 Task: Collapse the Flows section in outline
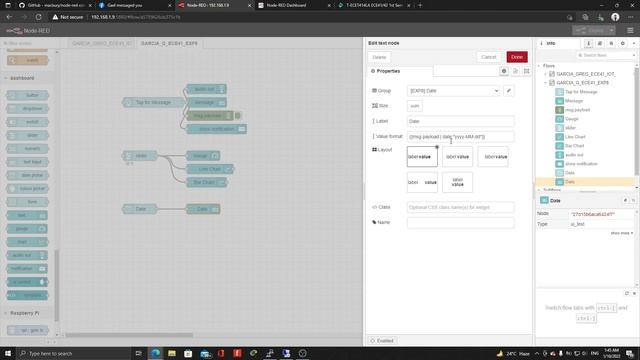(539, 66)
